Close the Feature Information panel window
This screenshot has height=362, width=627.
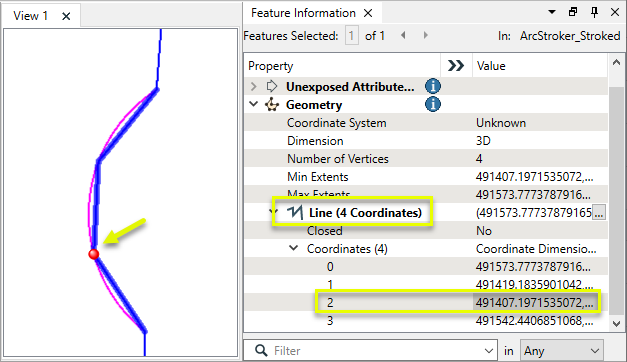pos(615,12)
